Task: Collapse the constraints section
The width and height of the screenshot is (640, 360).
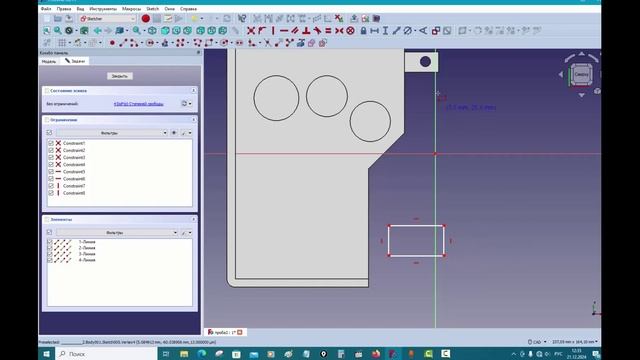Action: pyautogui.click(x=193, y=120)
